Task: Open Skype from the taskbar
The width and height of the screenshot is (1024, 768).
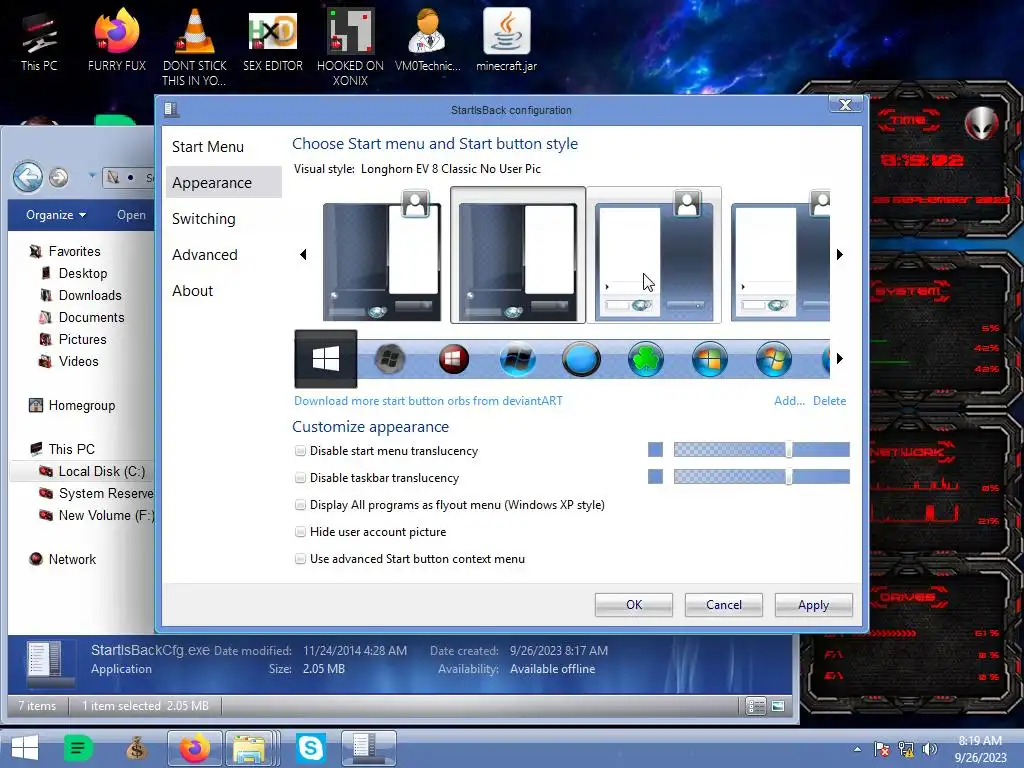Action: pos(310,748)
